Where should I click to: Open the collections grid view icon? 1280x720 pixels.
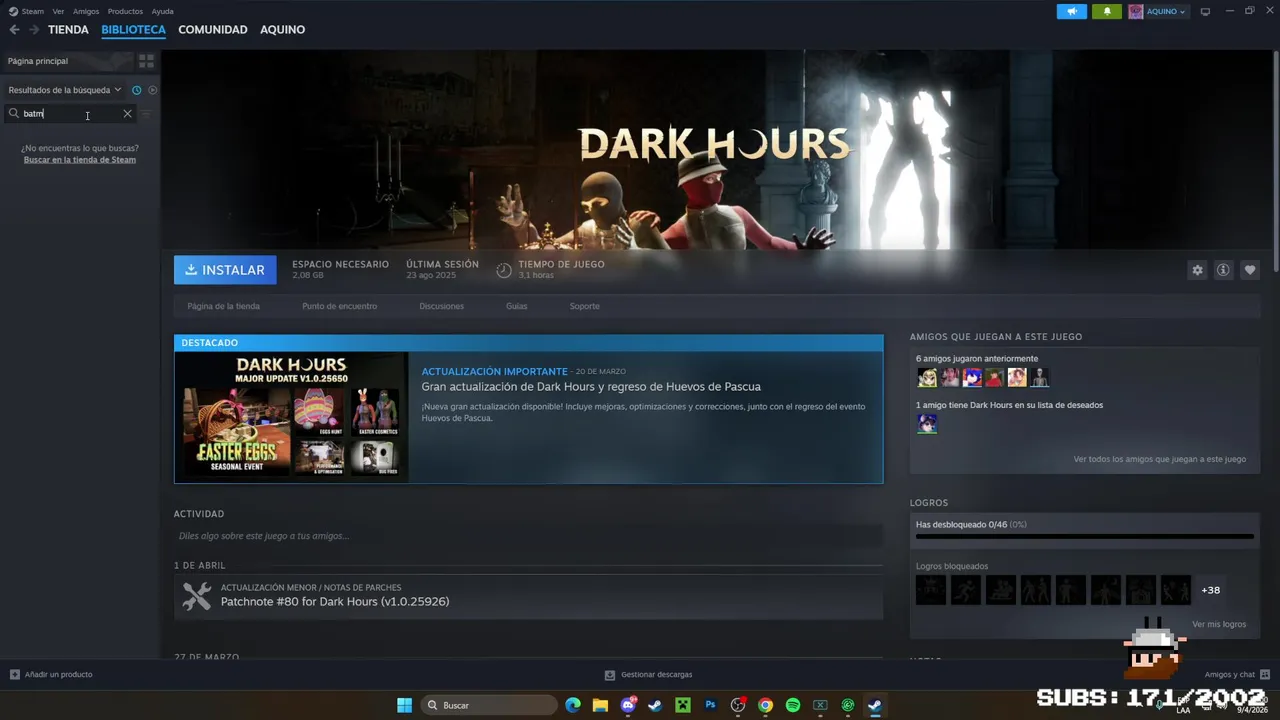(146, 61)
